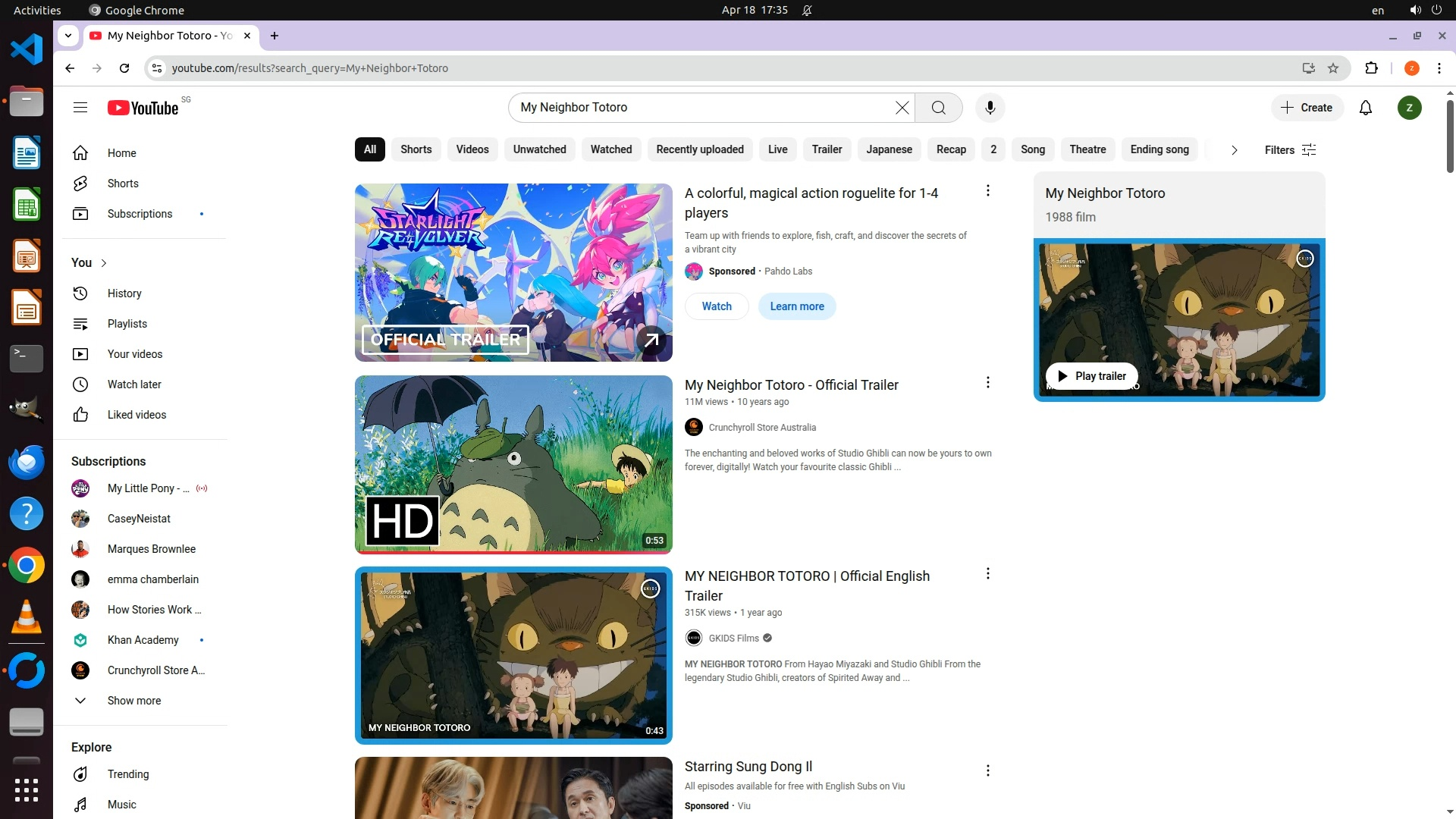This screenshot has width=1456, height=819.
Task: Expand Show more subscriptions
Action: (133, 701)
